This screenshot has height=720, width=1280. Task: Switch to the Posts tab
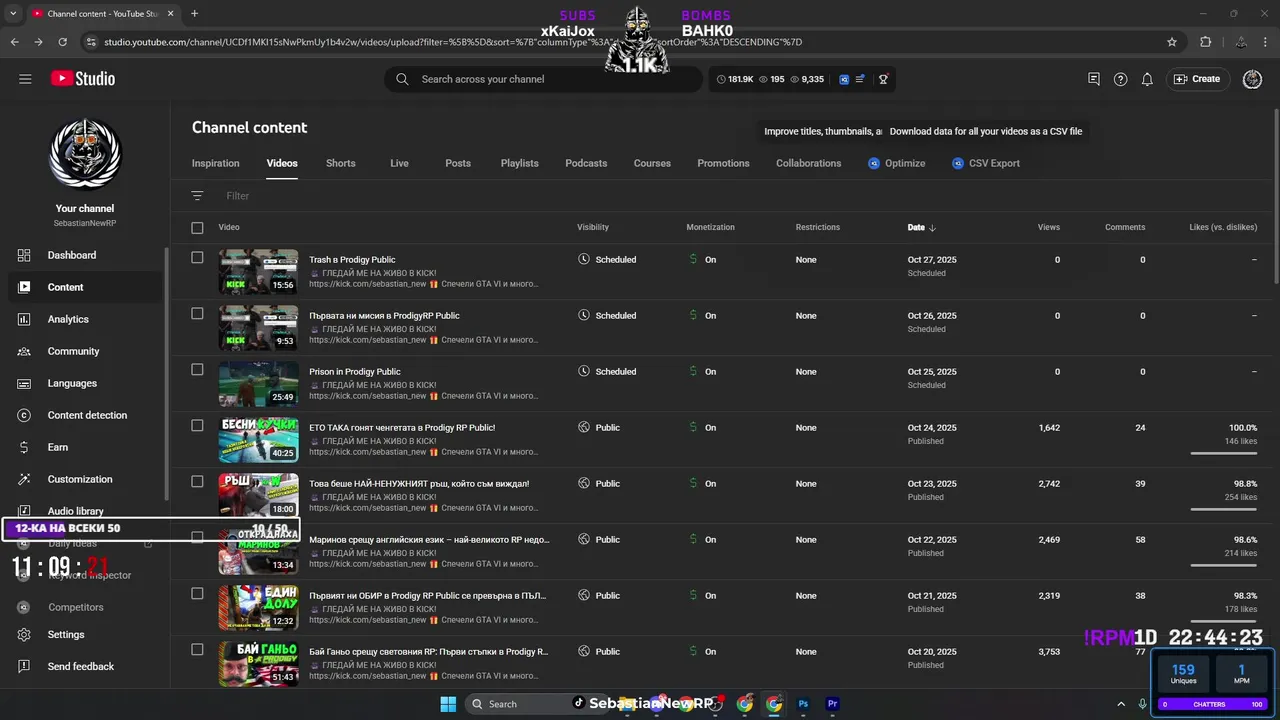458,163
